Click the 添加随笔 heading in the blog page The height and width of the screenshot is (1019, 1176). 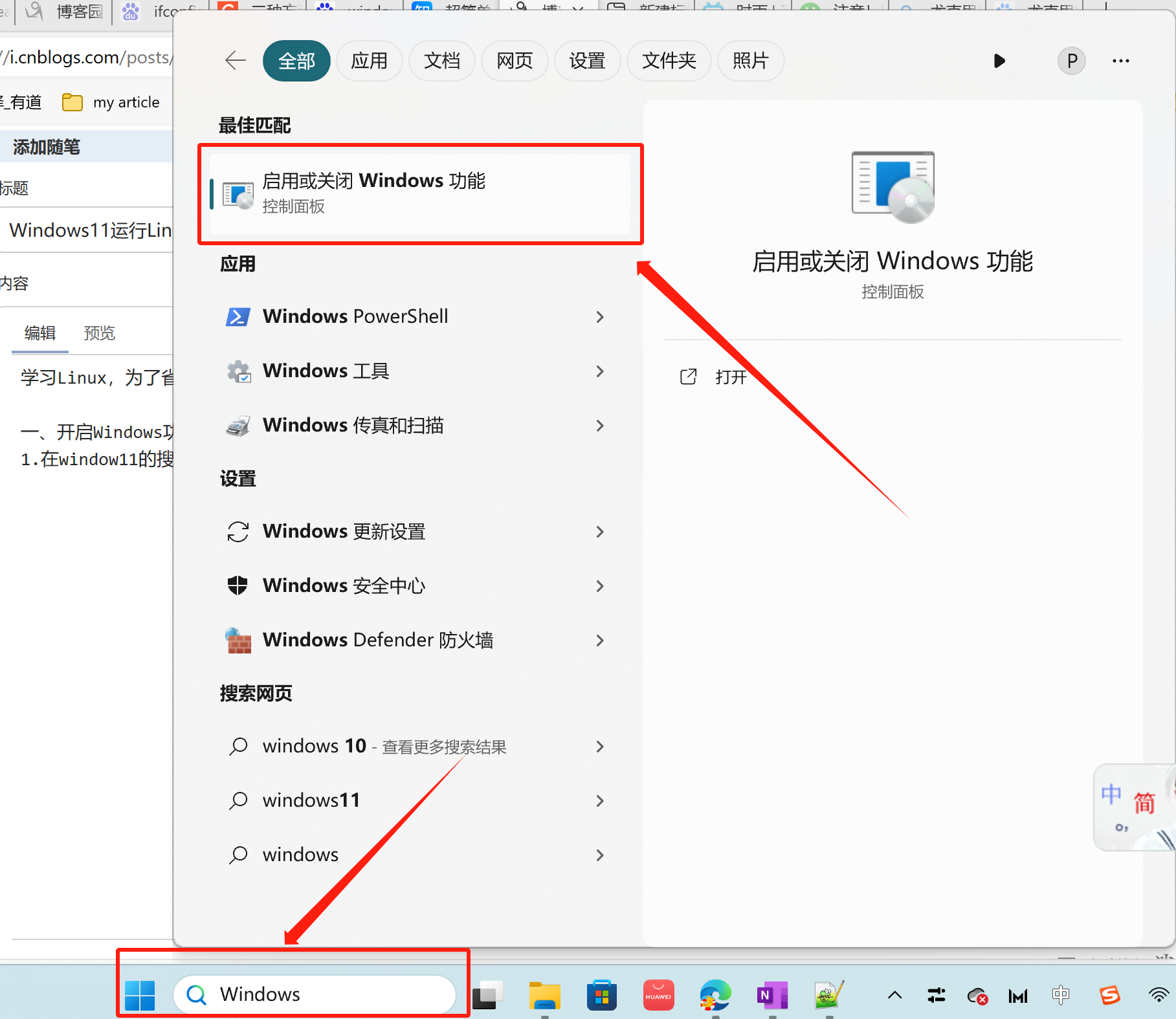(47, 147)
